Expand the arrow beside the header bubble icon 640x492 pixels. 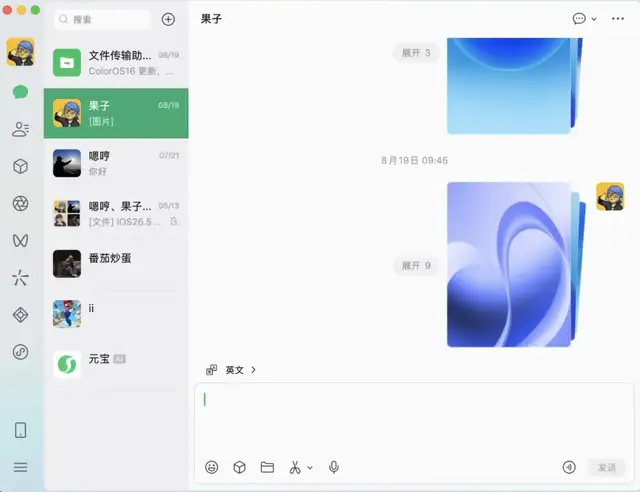[x=594, y=19]
